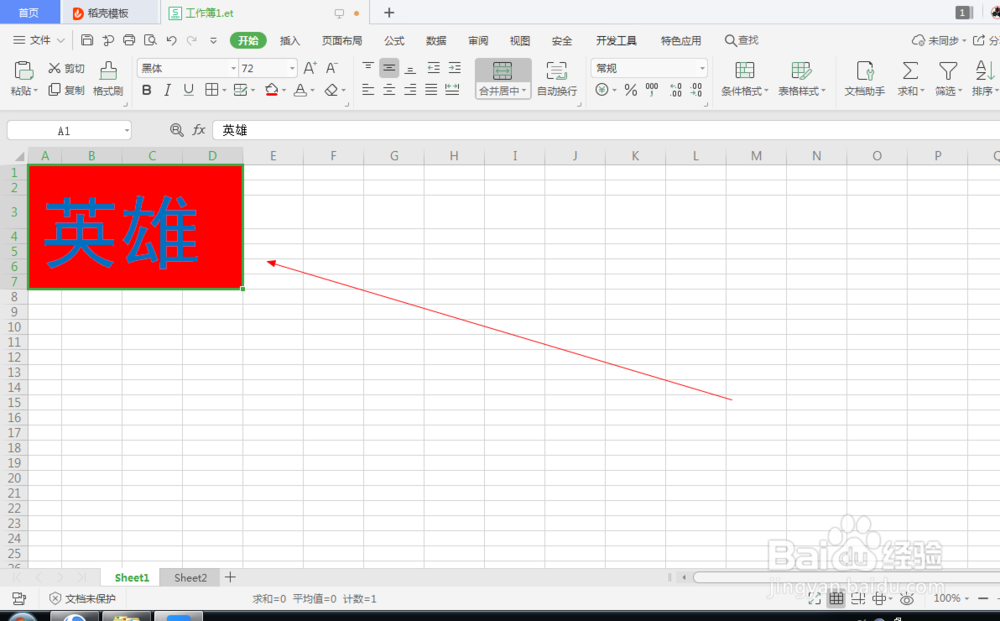
Task: Switch to page break preview in status bar
Action: coord(858,599)
